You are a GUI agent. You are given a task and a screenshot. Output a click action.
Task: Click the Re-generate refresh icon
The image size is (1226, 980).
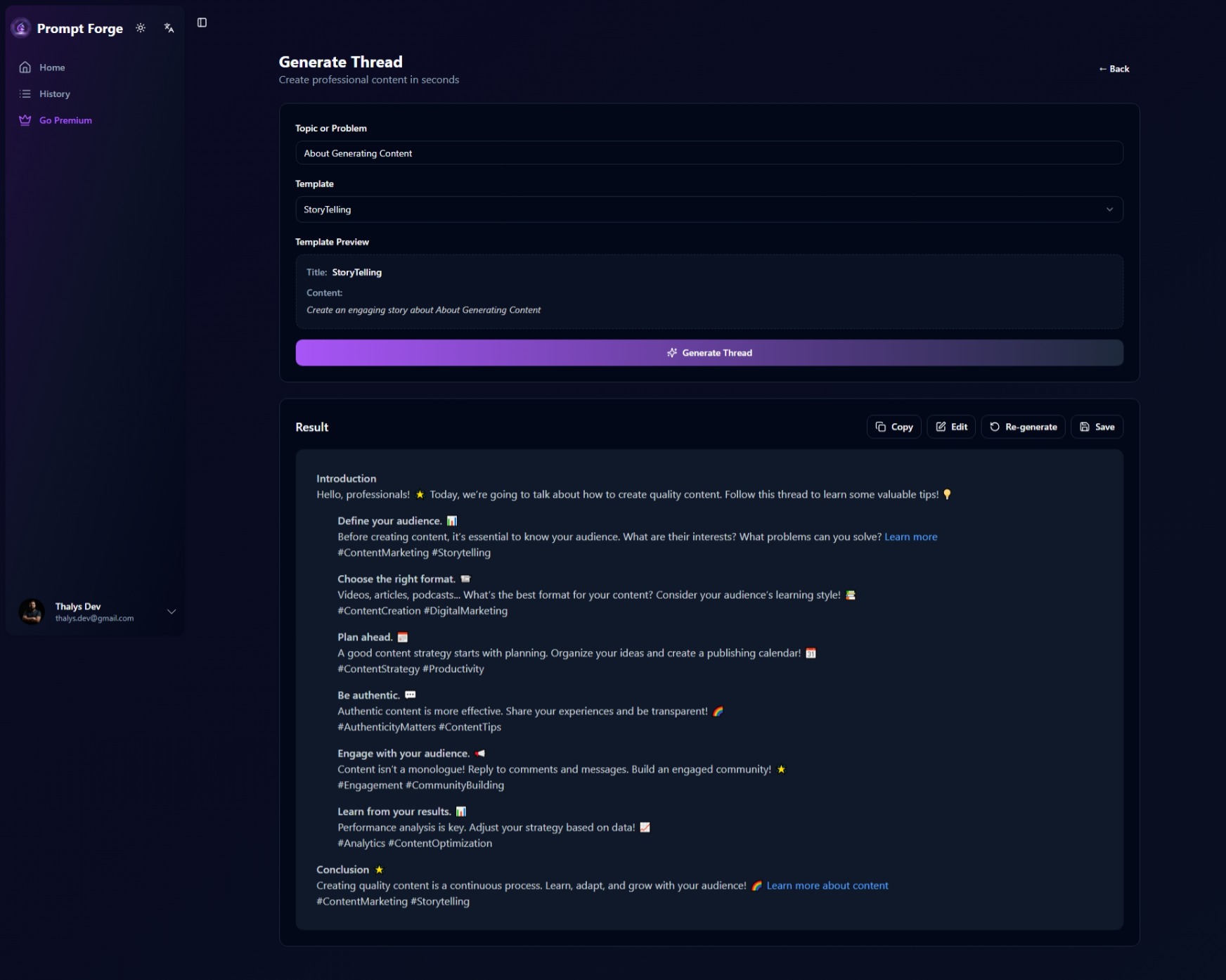tap(994, 427)
